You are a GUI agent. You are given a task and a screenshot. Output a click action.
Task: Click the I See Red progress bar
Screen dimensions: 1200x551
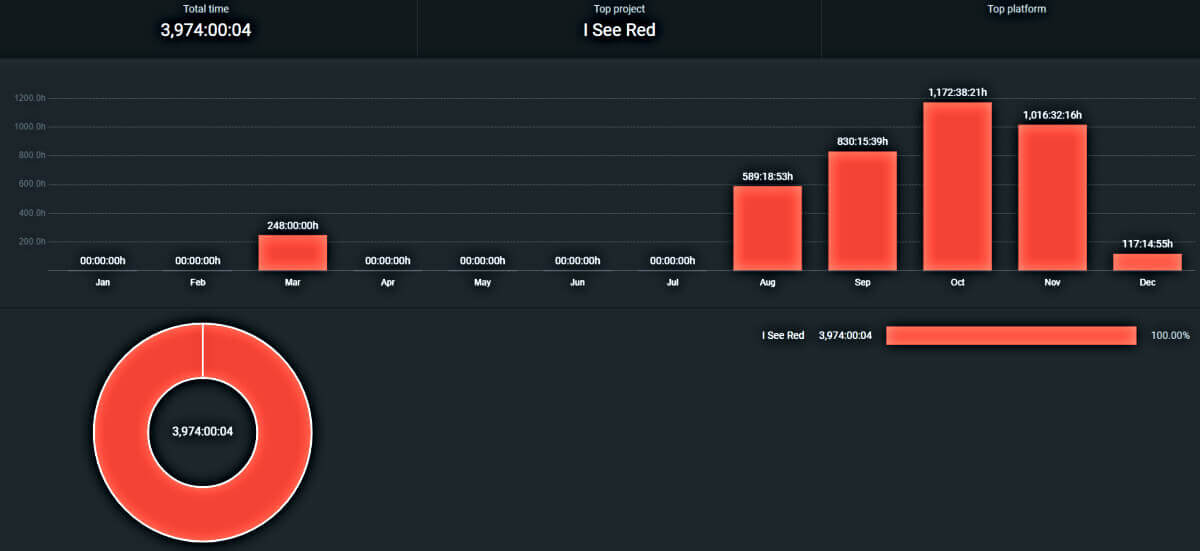point(1011,336)
